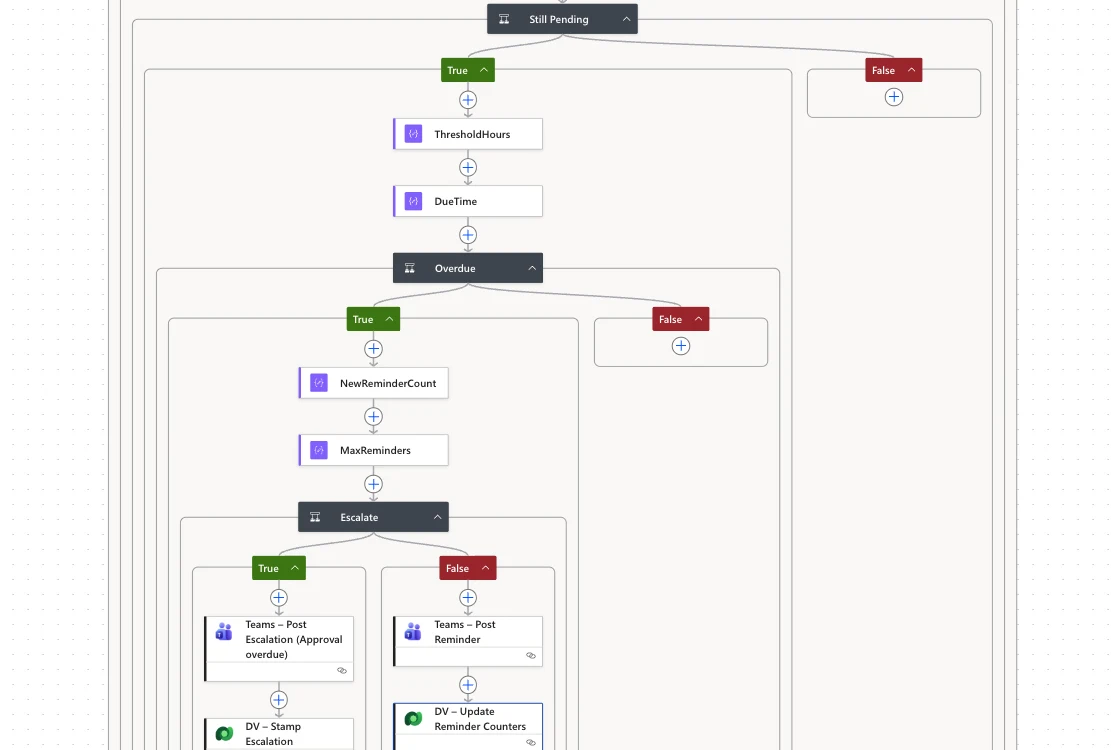Image resolution: width=1111 pixels, height=750 pixels.
Task: Click False label under Overdue
Action: pos(670,319)
